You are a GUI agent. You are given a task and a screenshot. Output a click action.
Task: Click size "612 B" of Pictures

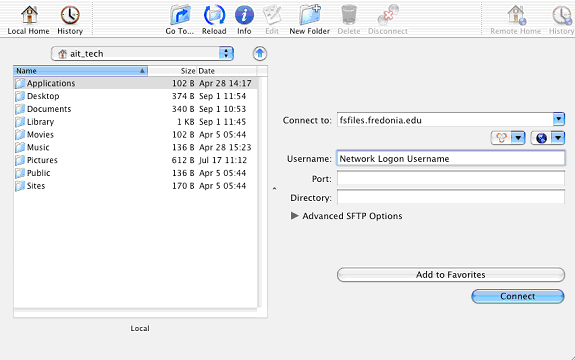coord(183,160)
